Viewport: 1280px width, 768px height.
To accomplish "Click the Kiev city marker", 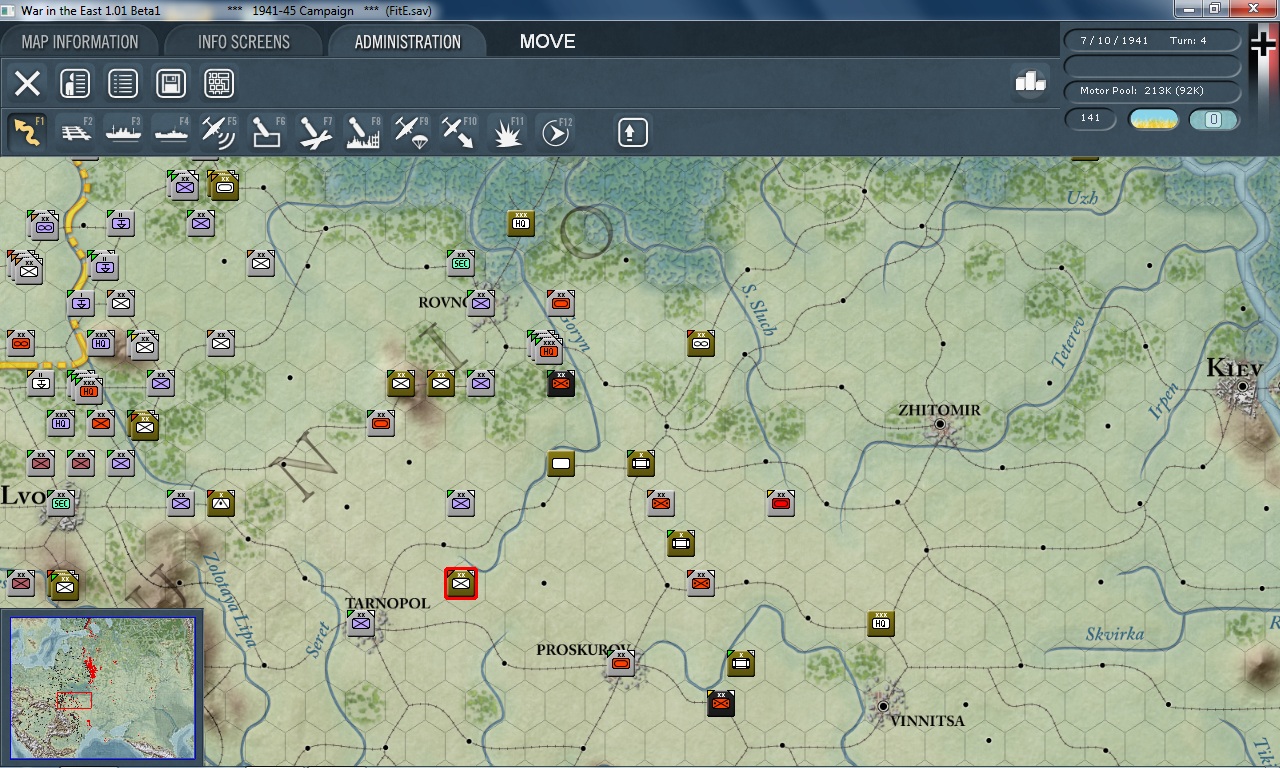I will [1244, 386].
